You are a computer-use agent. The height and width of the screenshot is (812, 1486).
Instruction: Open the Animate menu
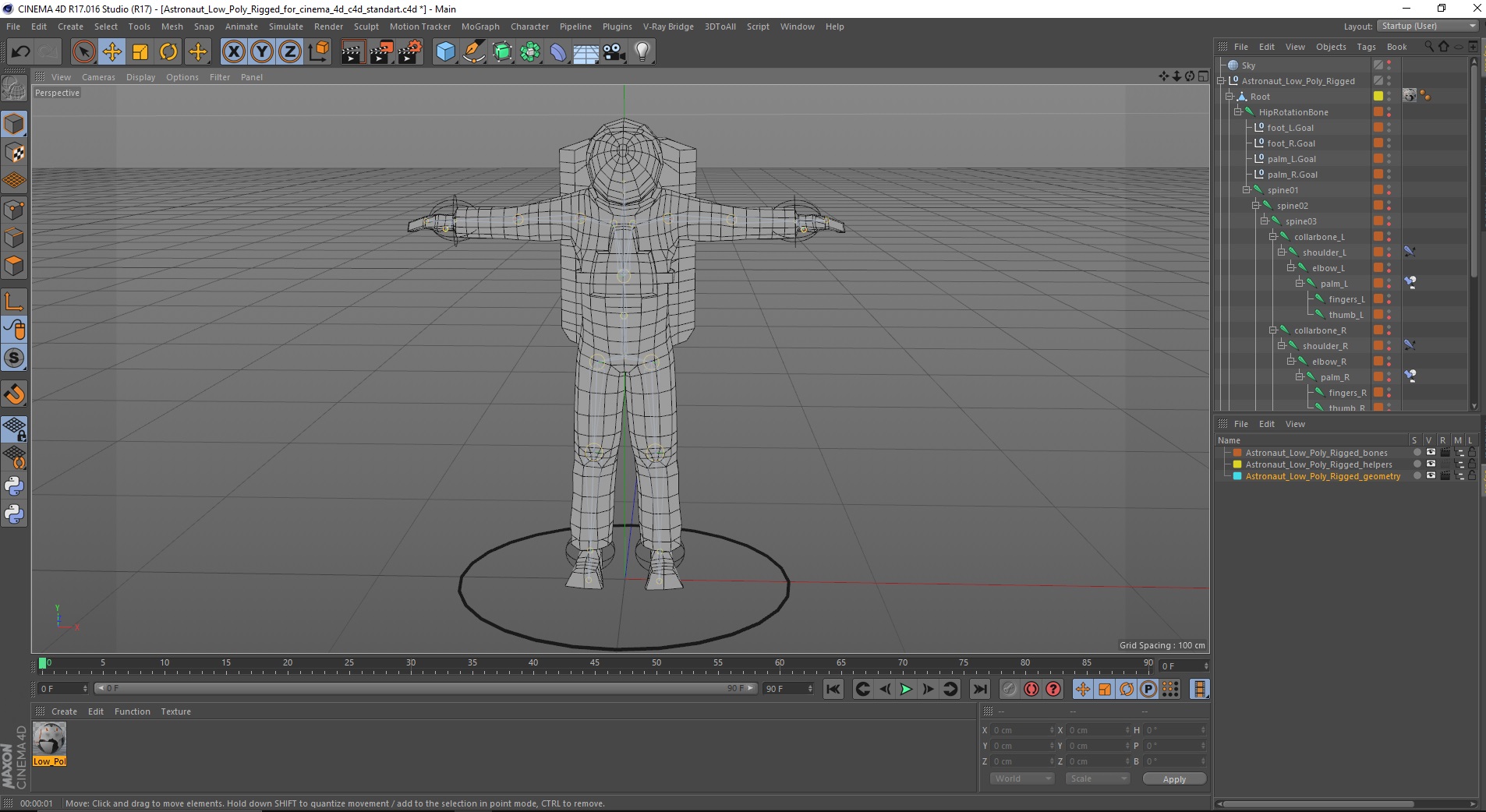[x=242, y=26]
